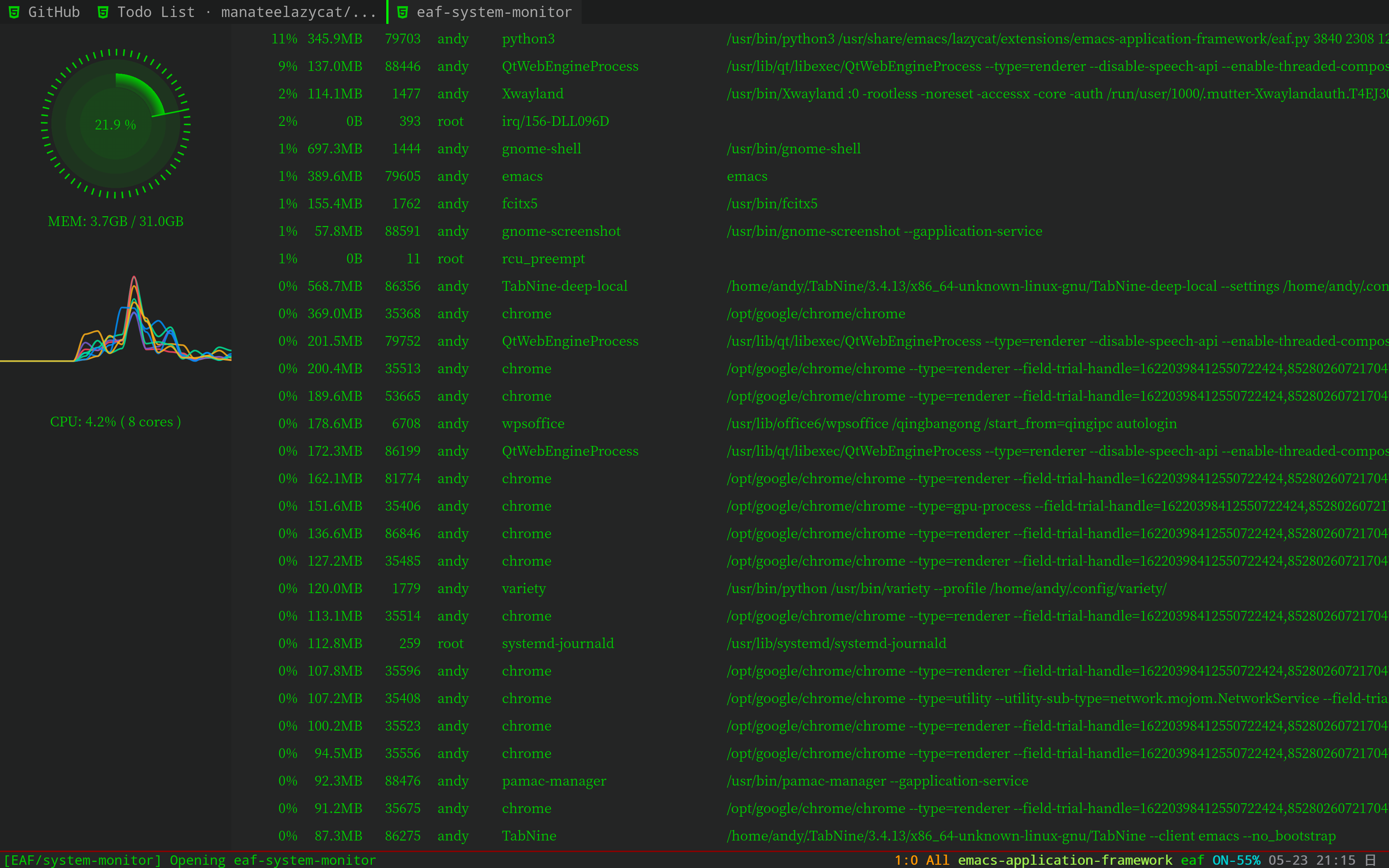This screenshot has width=1389, height=868.
Task: Click the pamac-manager process entry
Action: tap(553, 781)
